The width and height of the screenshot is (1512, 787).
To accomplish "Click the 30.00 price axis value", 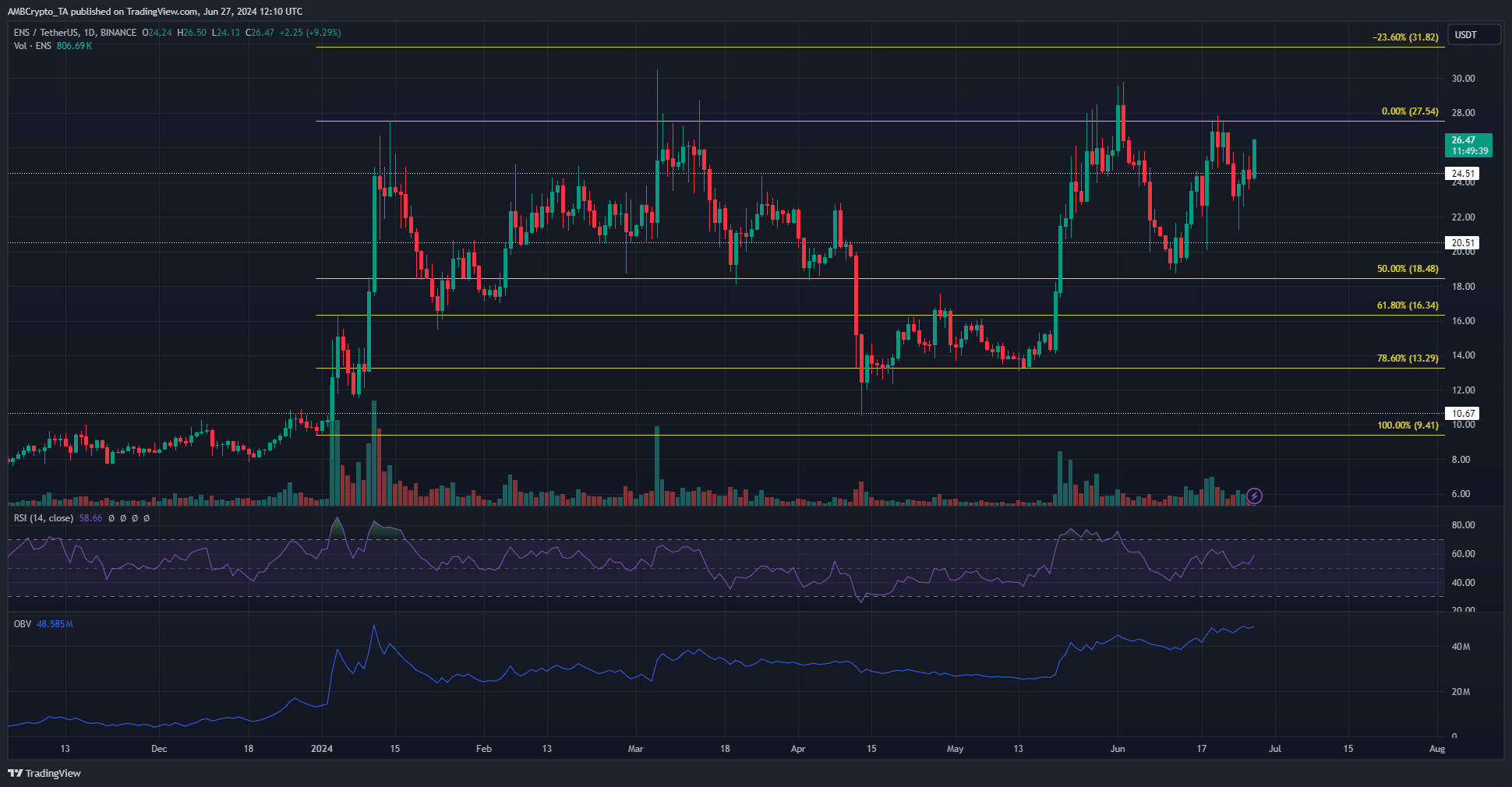I will click(x=1463, y=79).
